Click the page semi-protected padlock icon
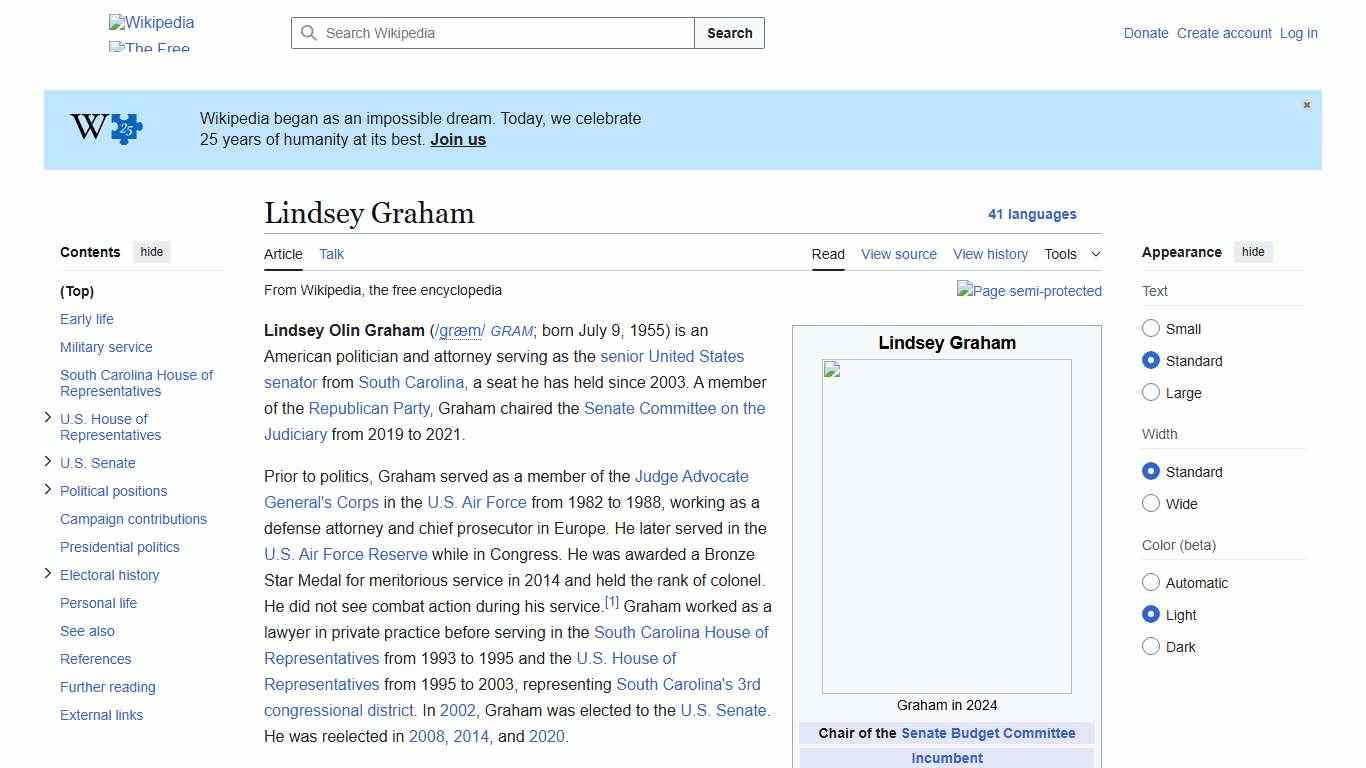Screen dimensions: 1366x768 coord(1029,291)
